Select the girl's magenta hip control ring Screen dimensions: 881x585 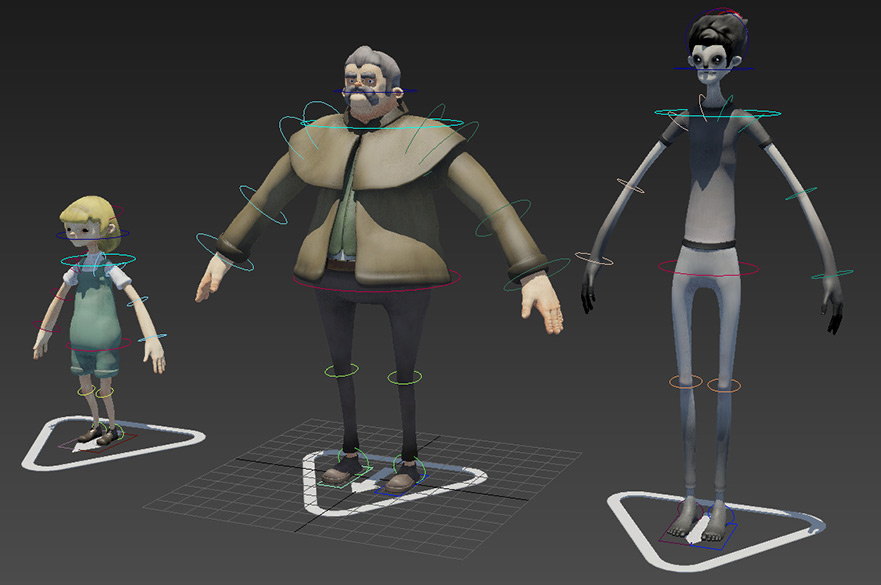click(x=99, y=344)
